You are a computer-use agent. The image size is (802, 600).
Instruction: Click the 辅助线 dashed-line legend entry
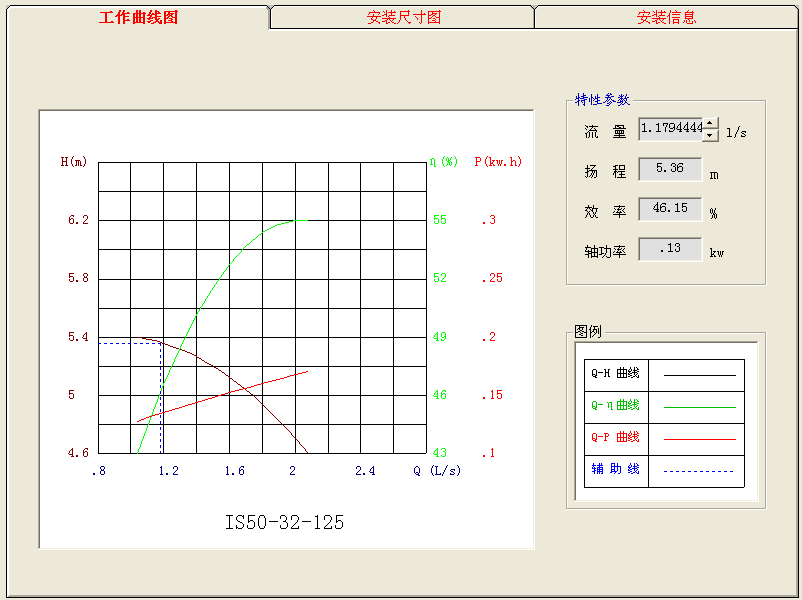click(x=615, y=470)
